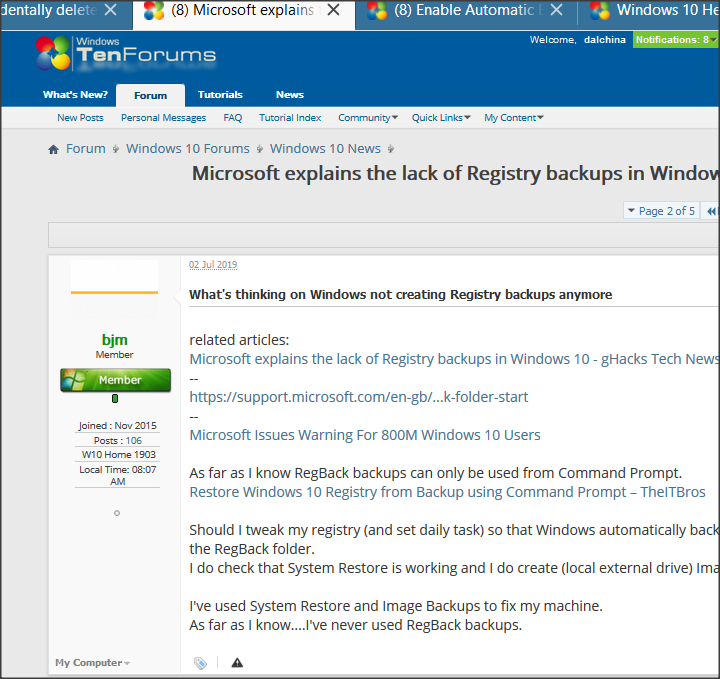This screenshot has width=720, height=679.
Task: Open the Notifications: 8 dropdown
Action: (x=675, y=39)
